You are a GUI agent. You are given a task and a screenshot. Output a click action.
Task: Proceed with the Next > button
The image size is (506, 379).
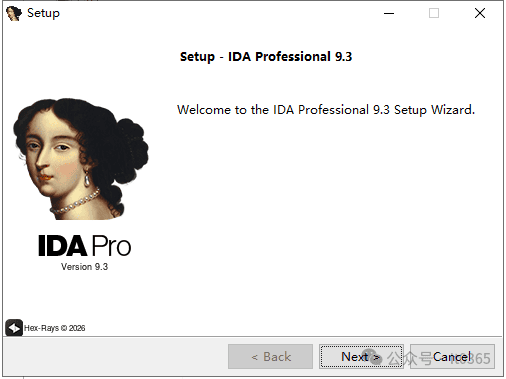361,356
